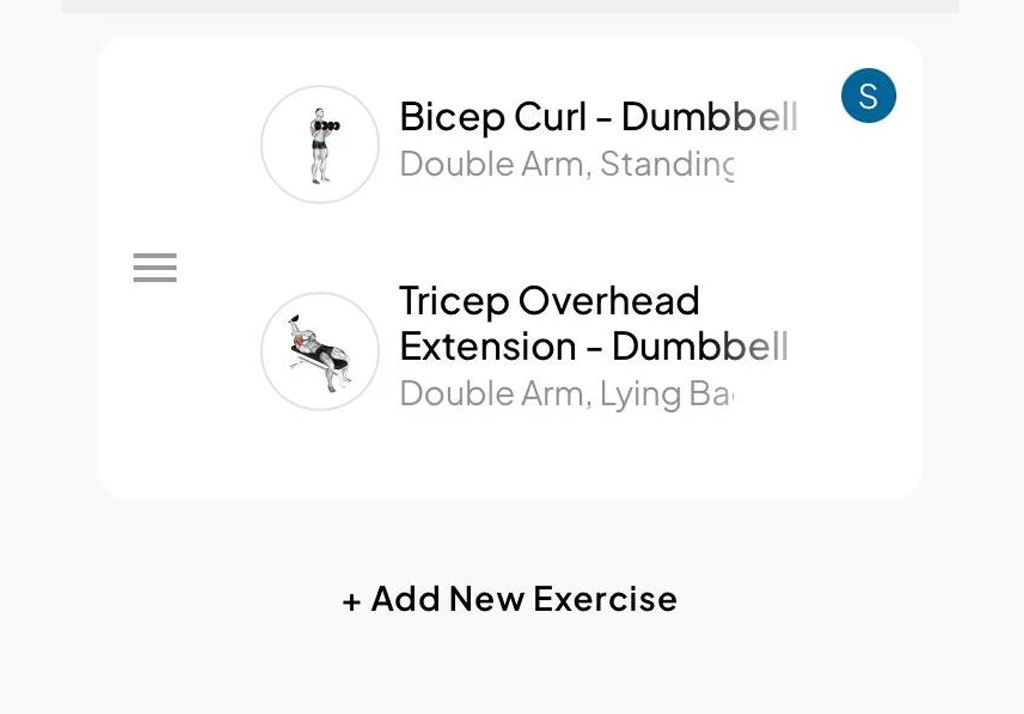Click the standing figure in Bicep Curl image
The image size is (1024, 714).
(321, 145)
